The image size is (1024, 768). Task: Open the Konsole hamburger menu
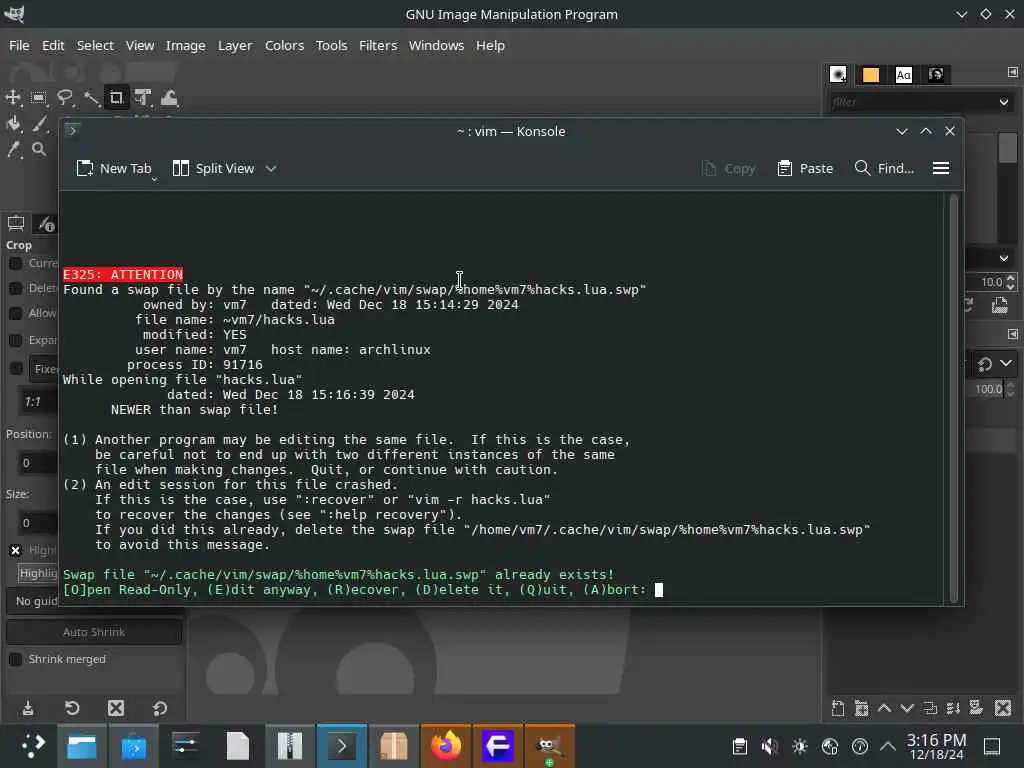click(x=940, y=168)
